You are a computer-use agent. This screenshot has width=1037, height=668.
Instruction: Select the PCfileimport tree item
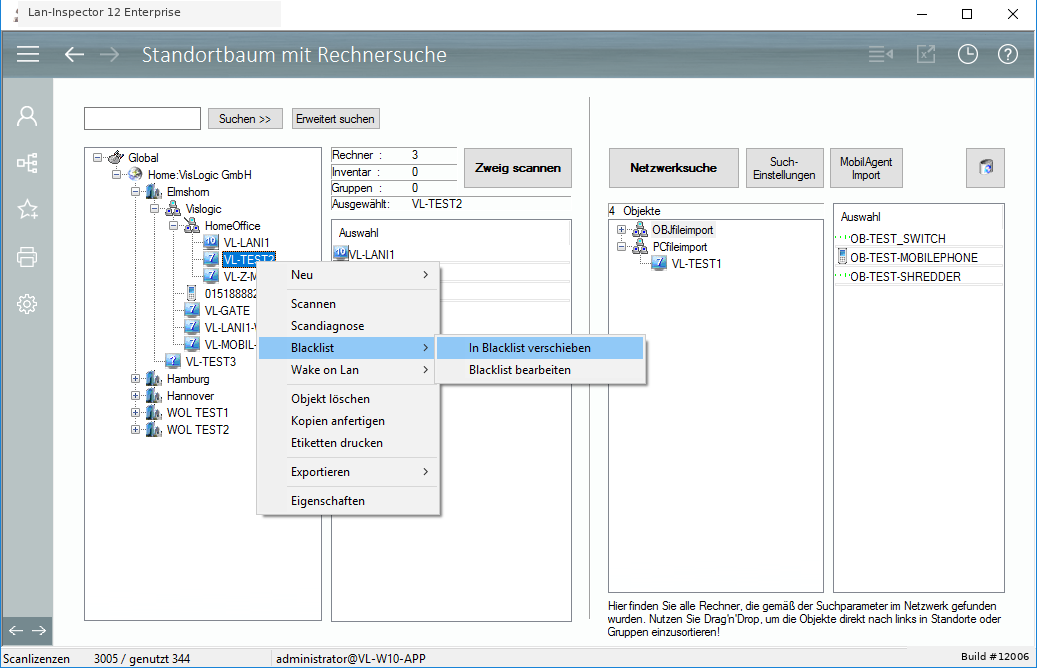pos(680,247)
